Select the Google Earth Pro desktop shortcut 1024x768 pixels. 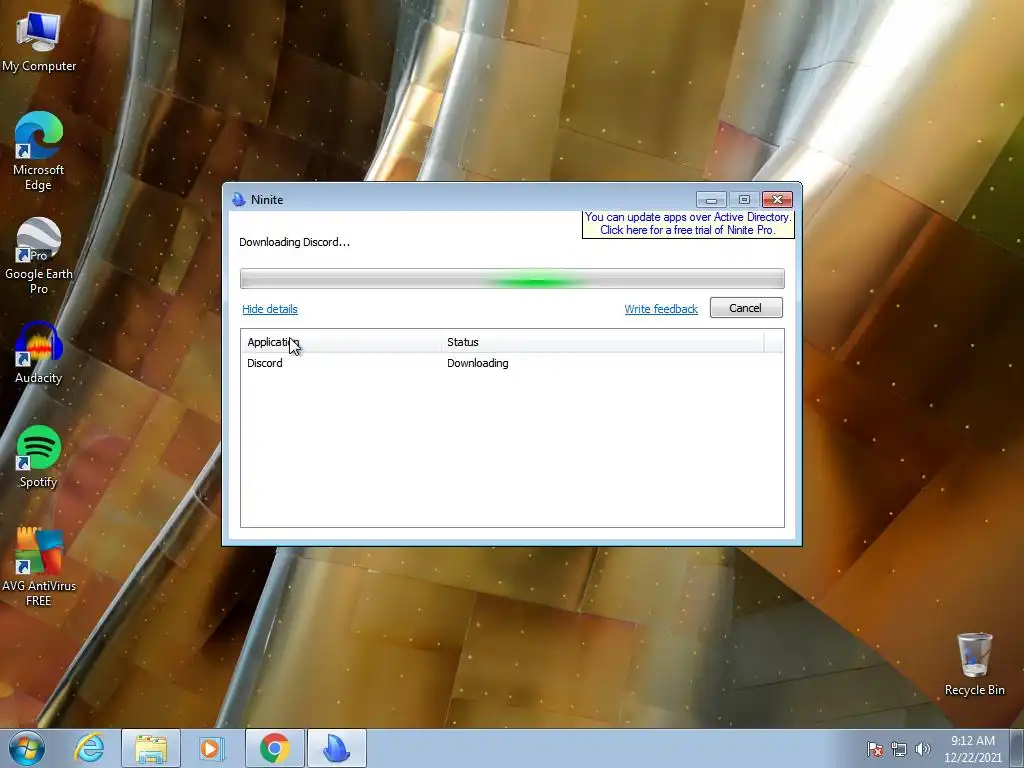click(x=39, y=256)
